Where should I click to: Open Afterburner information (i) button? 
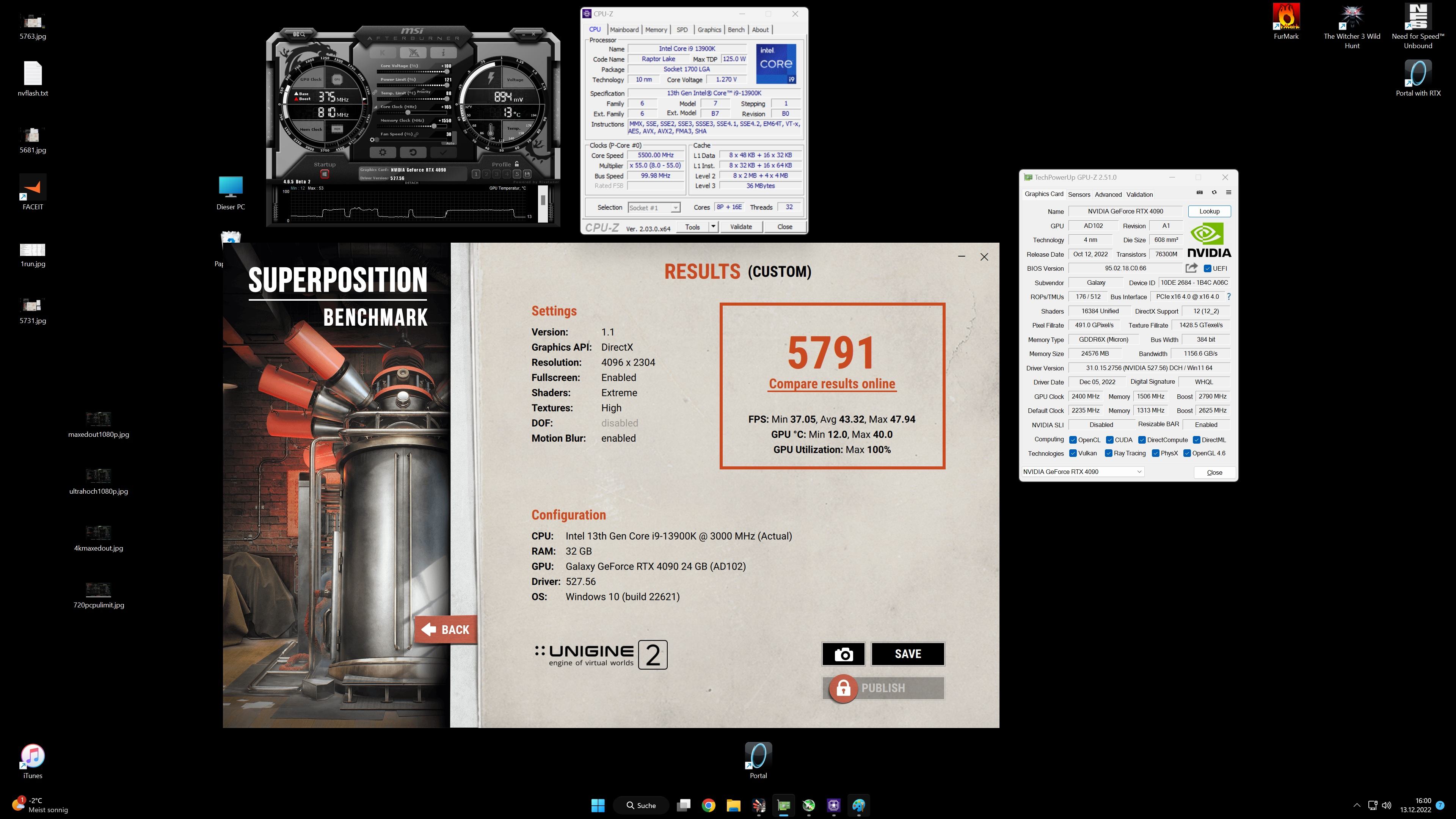[x=443, y=53]
